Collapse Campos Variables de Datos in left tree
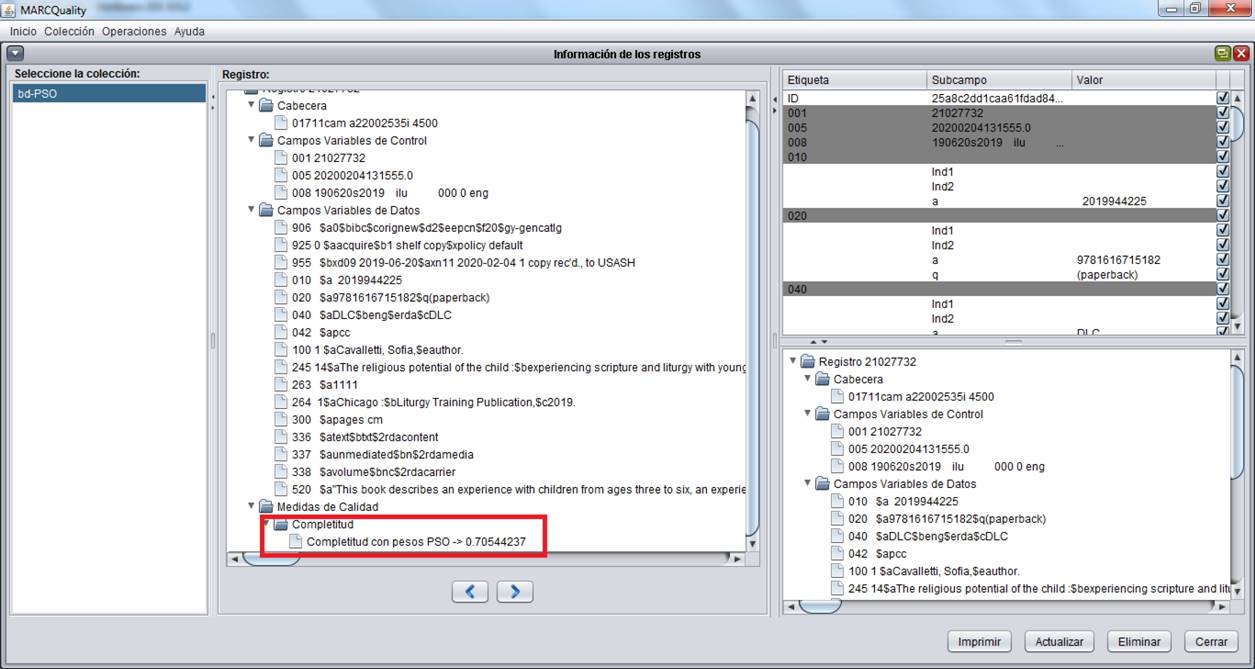The width and height of the screenshot is (1255, 669). pyautogui.click(x=251, y=210)
